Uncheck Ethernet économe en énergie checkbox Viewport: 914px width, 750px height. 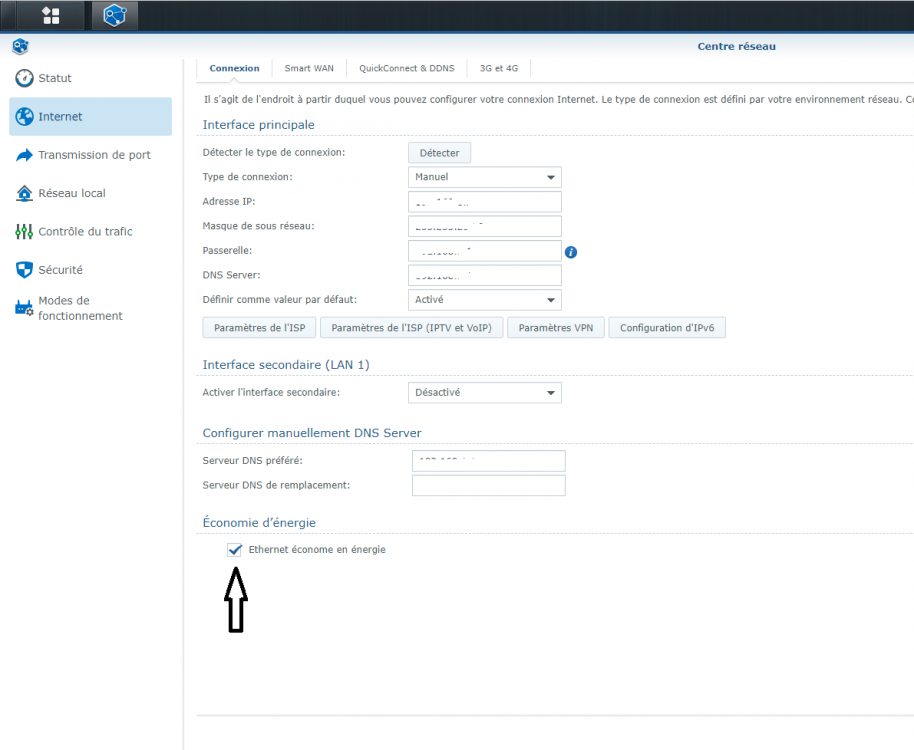[234, 550]
